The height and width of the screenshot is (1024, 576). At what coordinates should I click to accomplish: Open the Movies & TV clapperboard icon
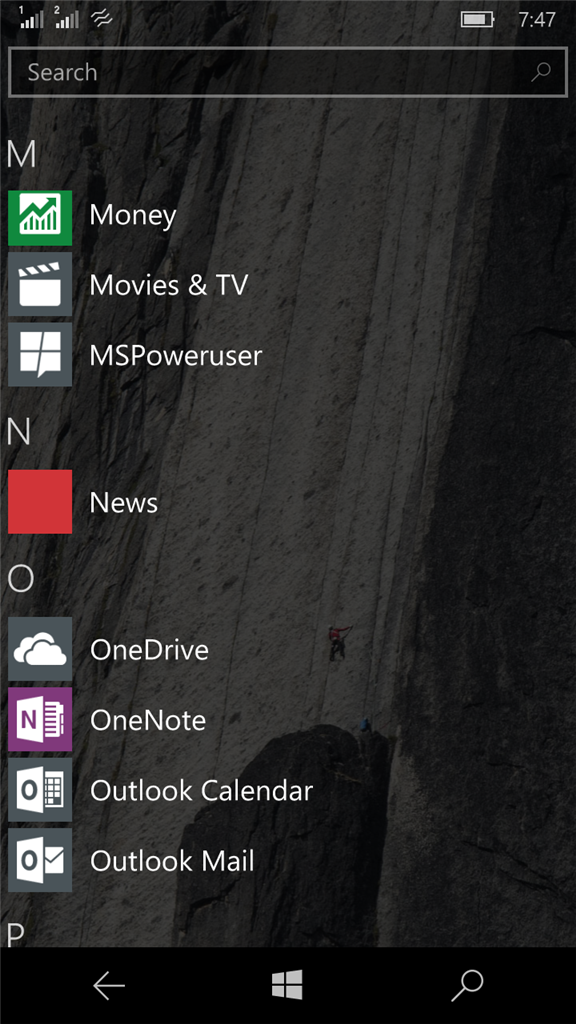click(40, 284)
